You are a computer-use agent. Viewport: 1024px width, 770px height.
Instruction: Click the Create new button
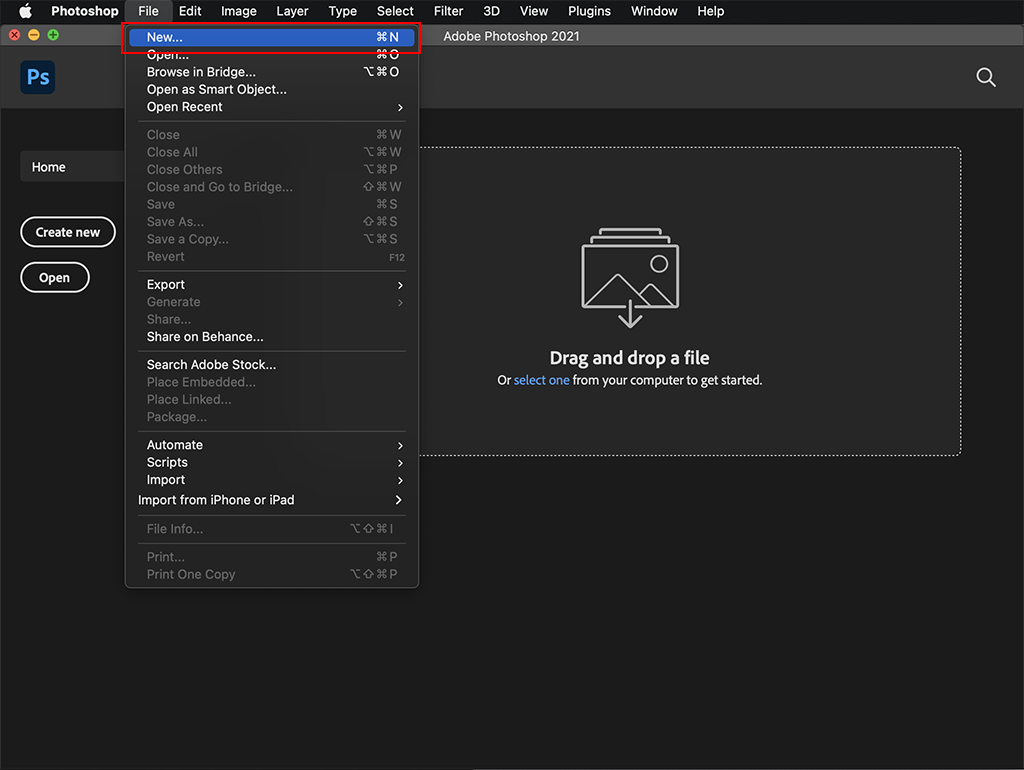tap(68, 232)
